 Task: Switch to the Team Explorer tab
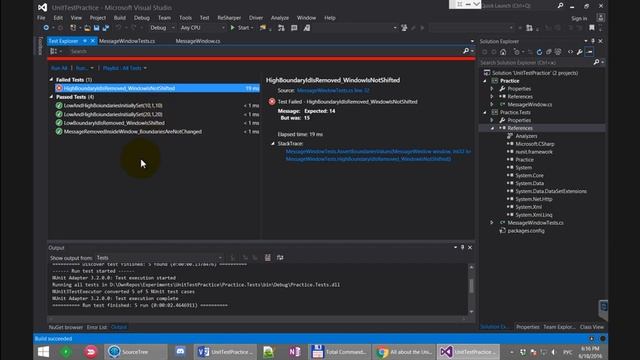click(559, 327)
